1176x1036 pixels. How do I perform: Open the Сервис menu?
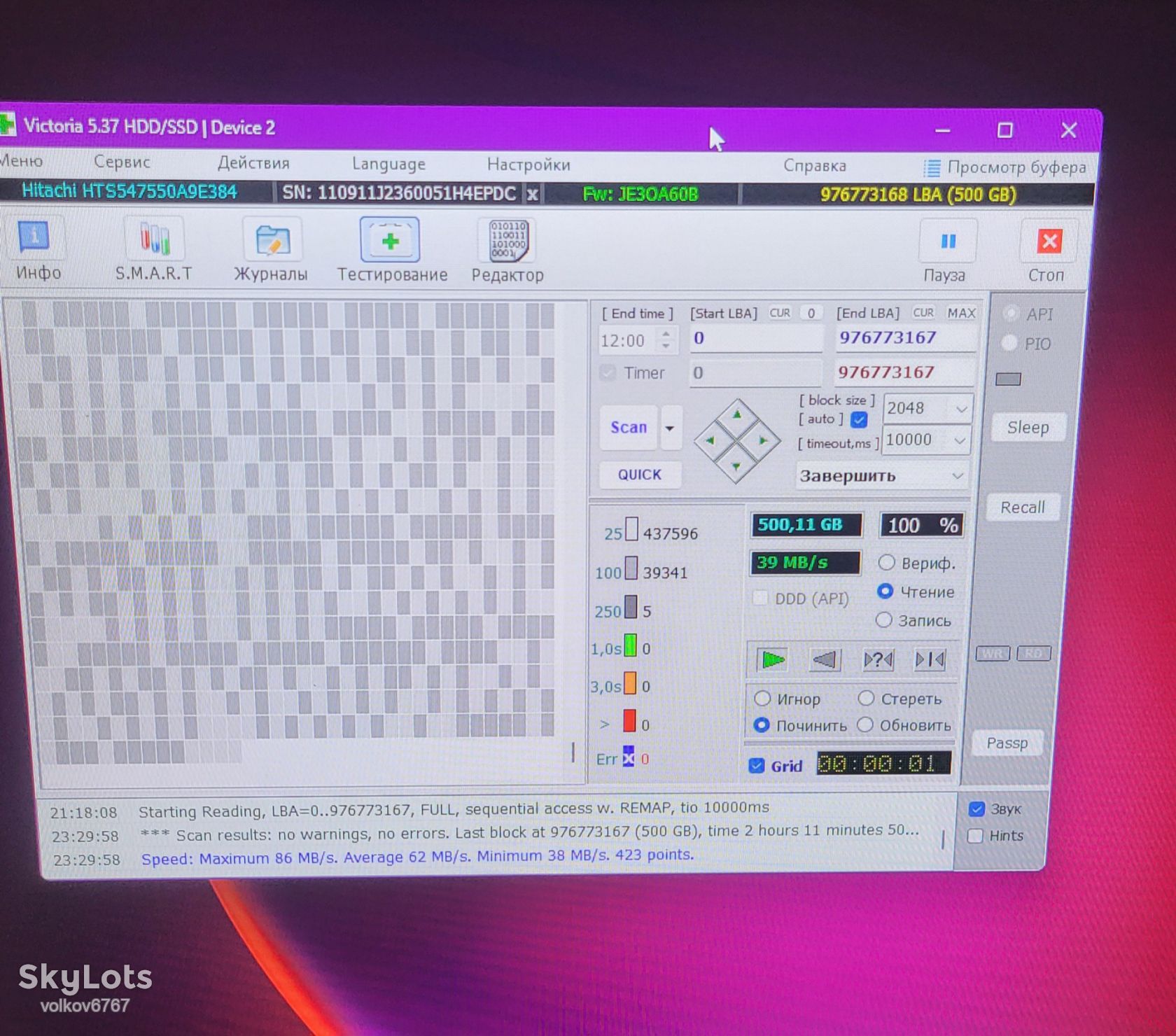122,162
